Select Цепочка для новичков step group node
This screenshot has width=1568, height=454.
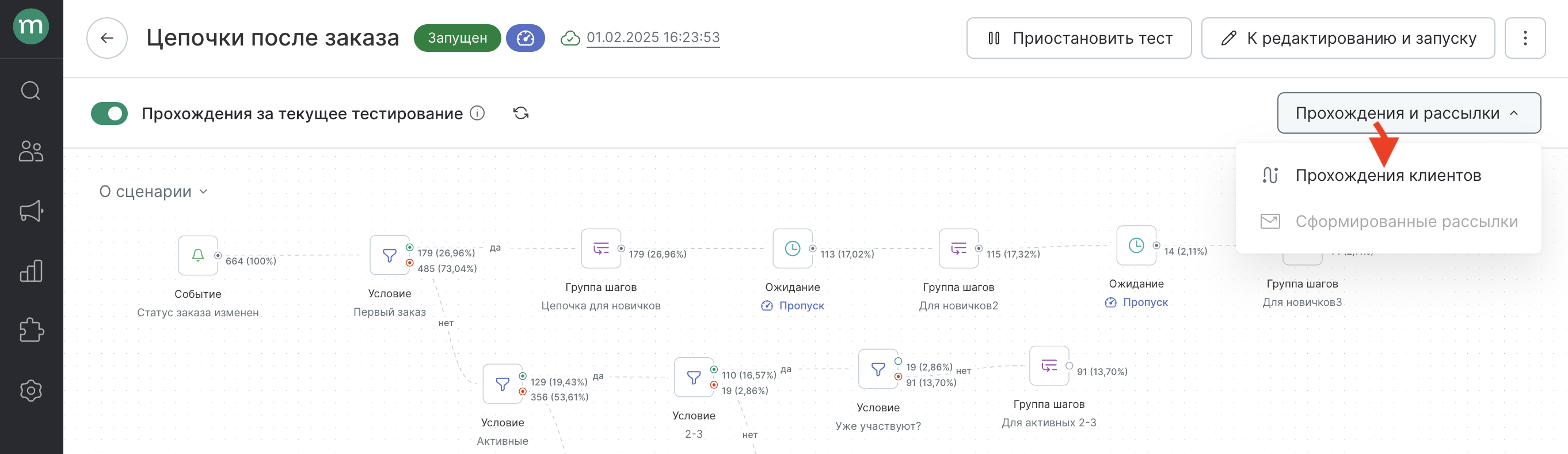pyautogui.click(x=601, y=248)
